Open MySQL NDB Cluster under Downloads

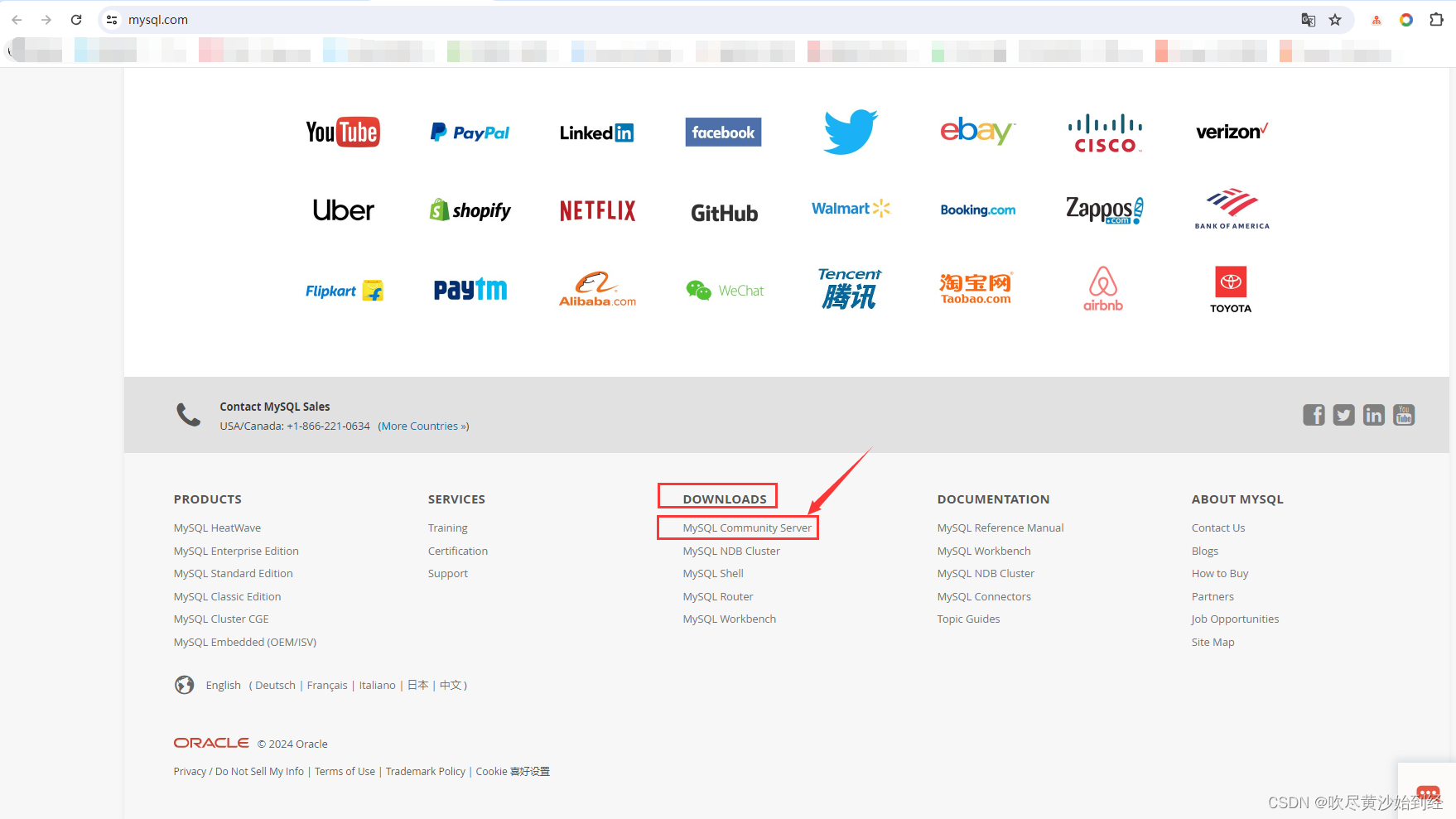[731, 551]
